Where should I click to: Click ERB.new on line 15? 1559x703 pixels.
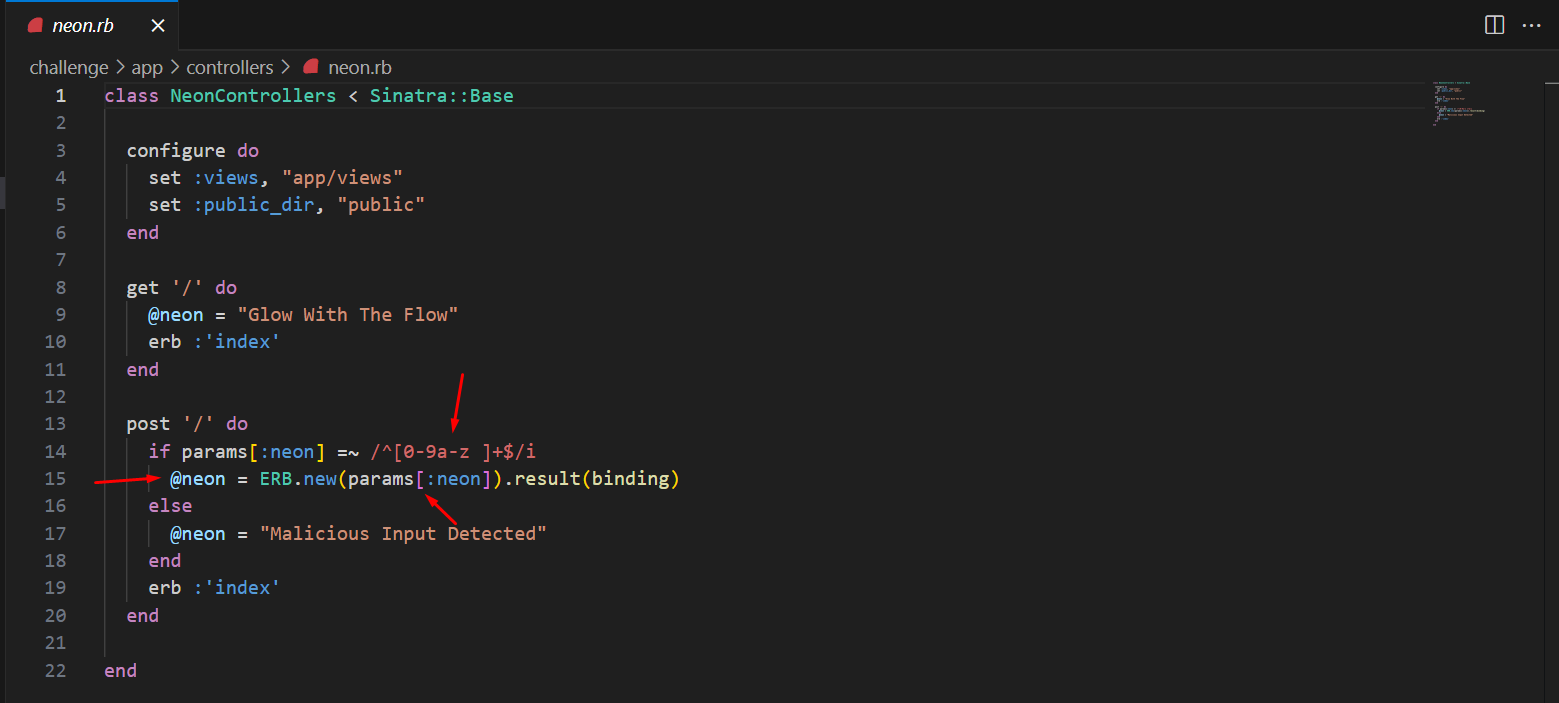298,479
